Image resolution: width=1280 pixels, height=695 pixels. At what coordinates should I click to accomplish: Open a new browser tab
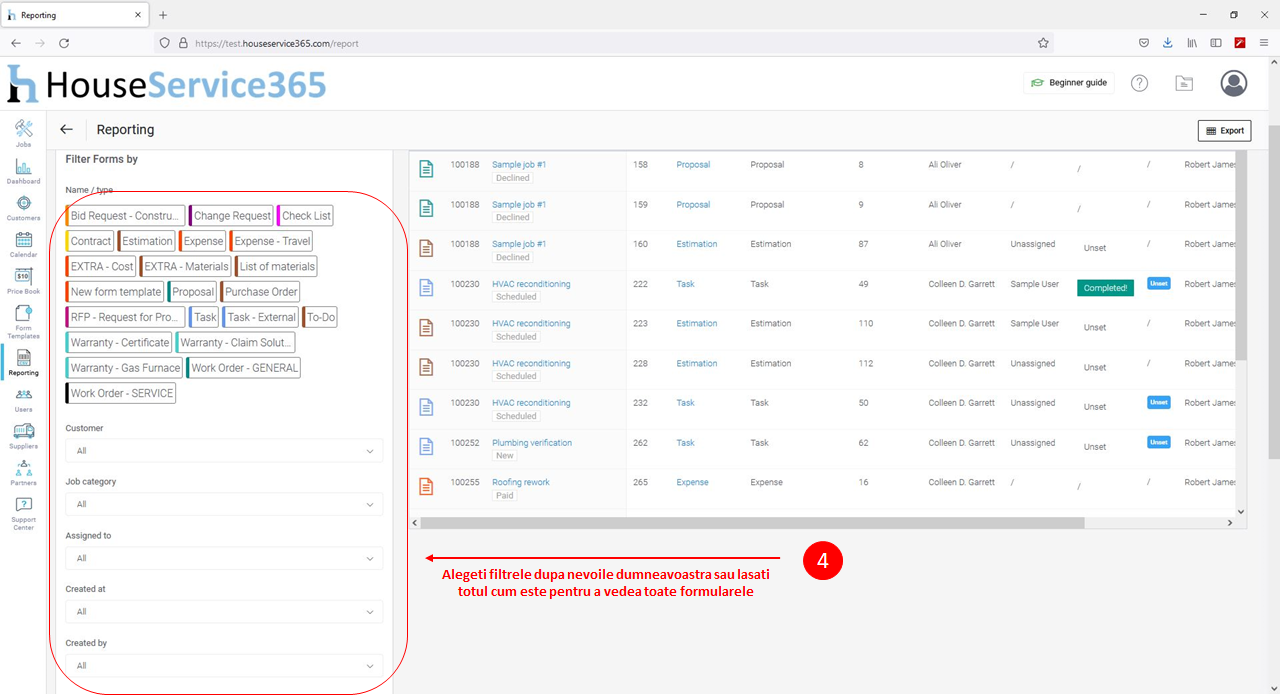pos(163,15)
